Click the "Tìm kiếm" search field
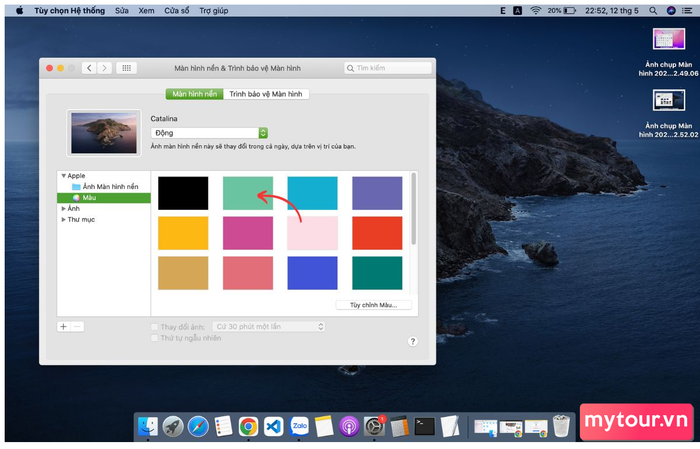 [x=390, y=68]
